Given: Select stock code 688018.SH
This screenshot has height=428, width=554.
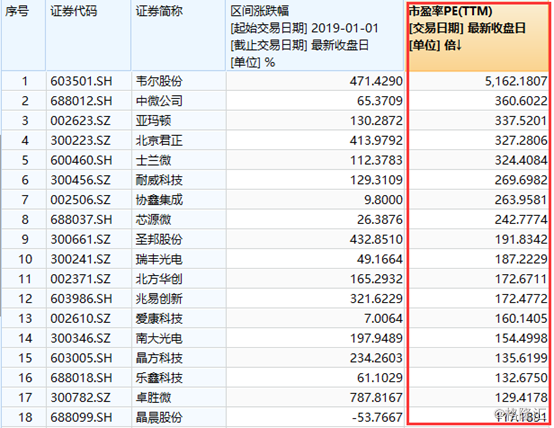Looking at the screenshot, I should coord(81,378).
